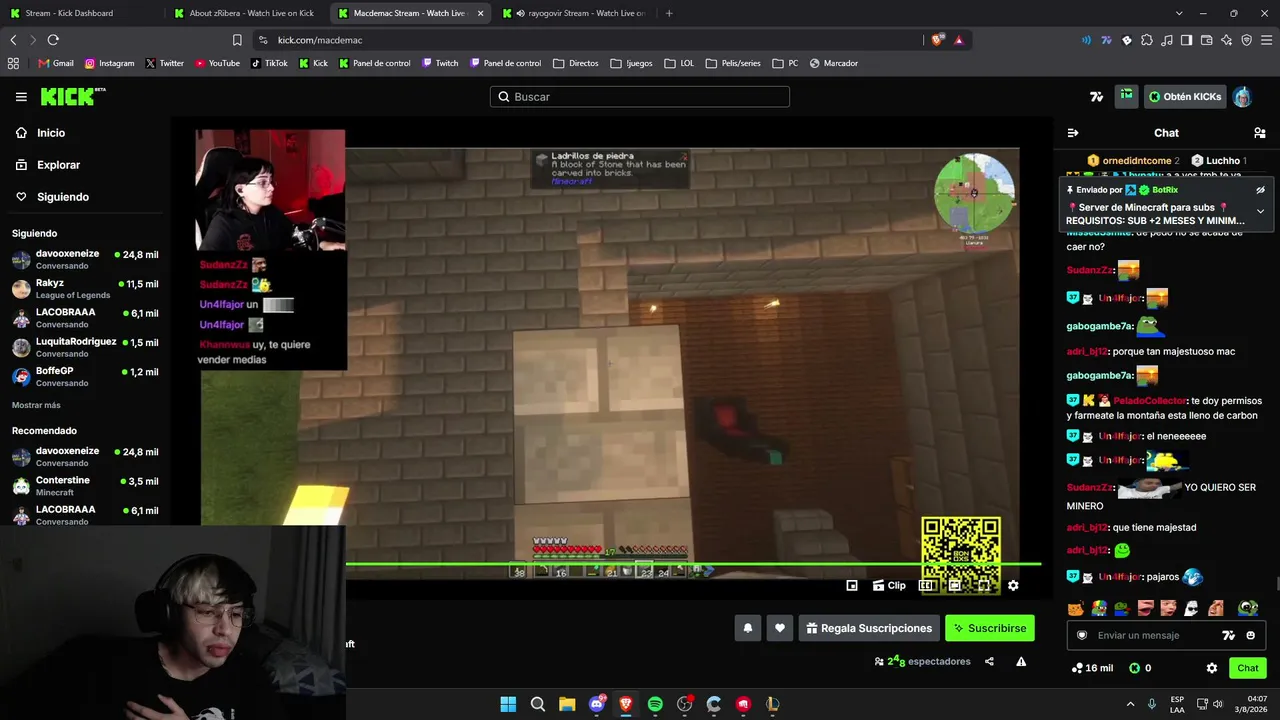Open LuquitaRodriguez channel in sidebar
Viewport: 1280px width, 720px height.
pyautogui.click(x=85, y=347)
